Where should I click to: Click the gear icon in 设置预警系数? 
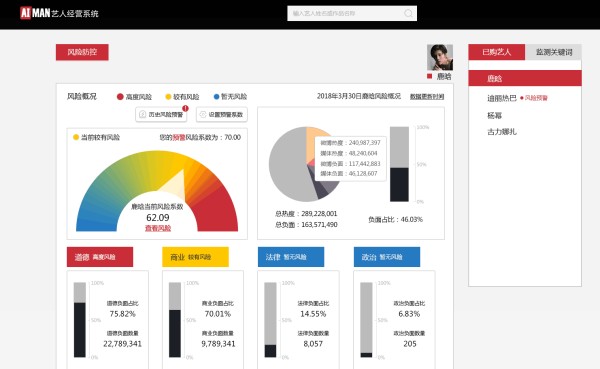203,114
